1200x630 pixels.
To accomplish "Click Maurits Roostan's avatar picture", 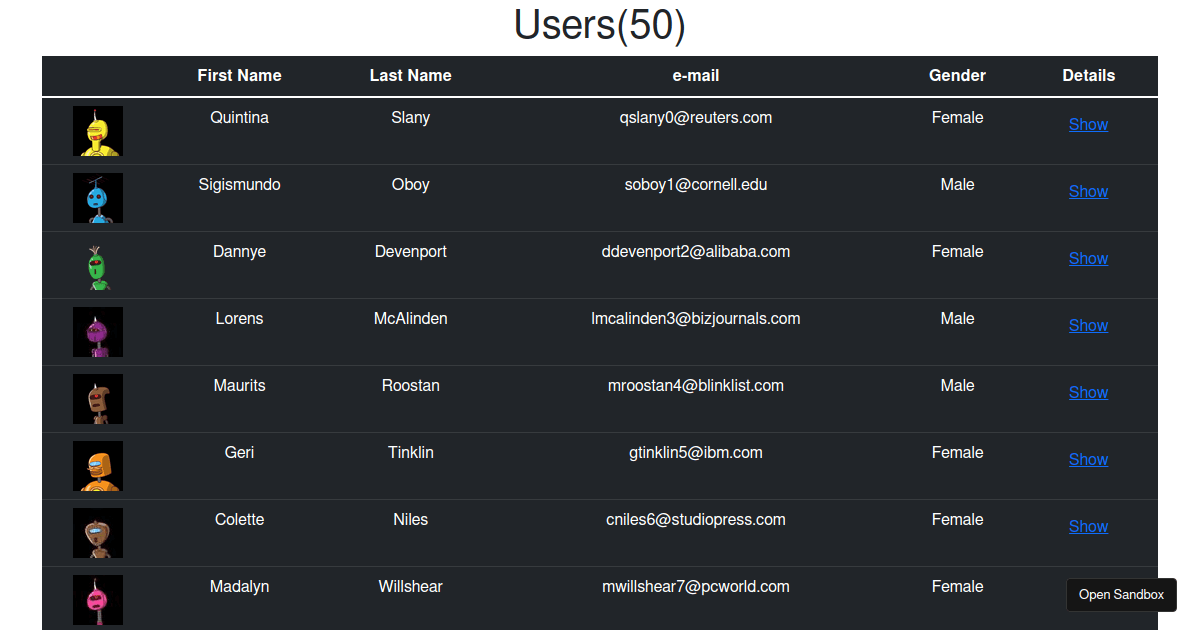I will click(97, 398).
